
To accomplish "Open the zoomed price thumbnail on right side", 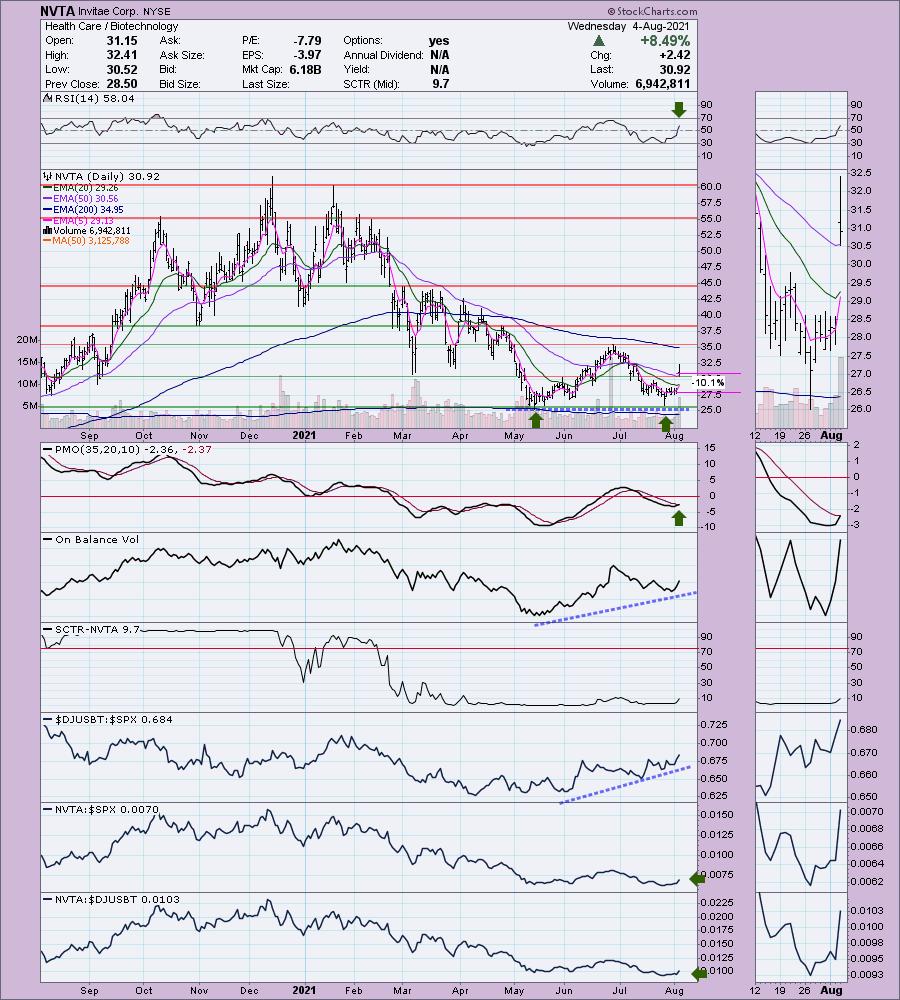I will pyautogui.click(x=801, y=298).
